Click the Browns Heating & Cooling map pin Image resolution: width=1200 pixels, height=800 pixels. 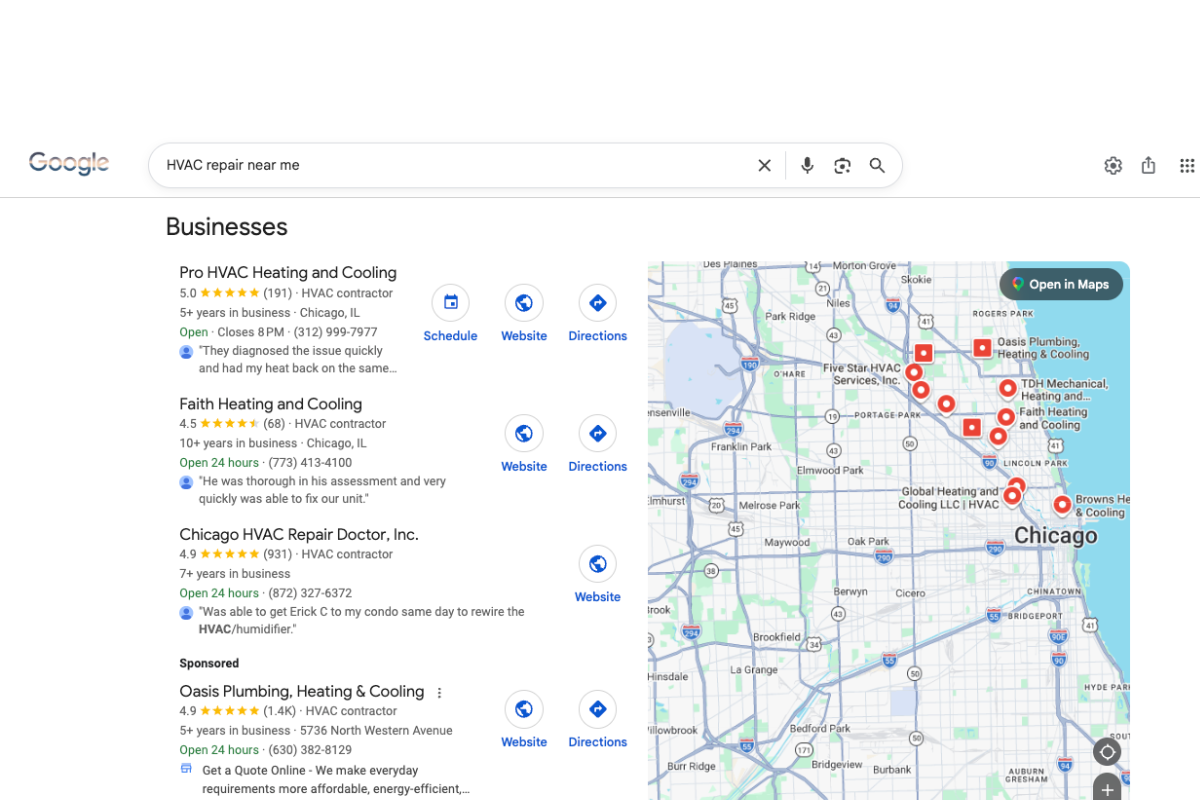coord(1062,505)
